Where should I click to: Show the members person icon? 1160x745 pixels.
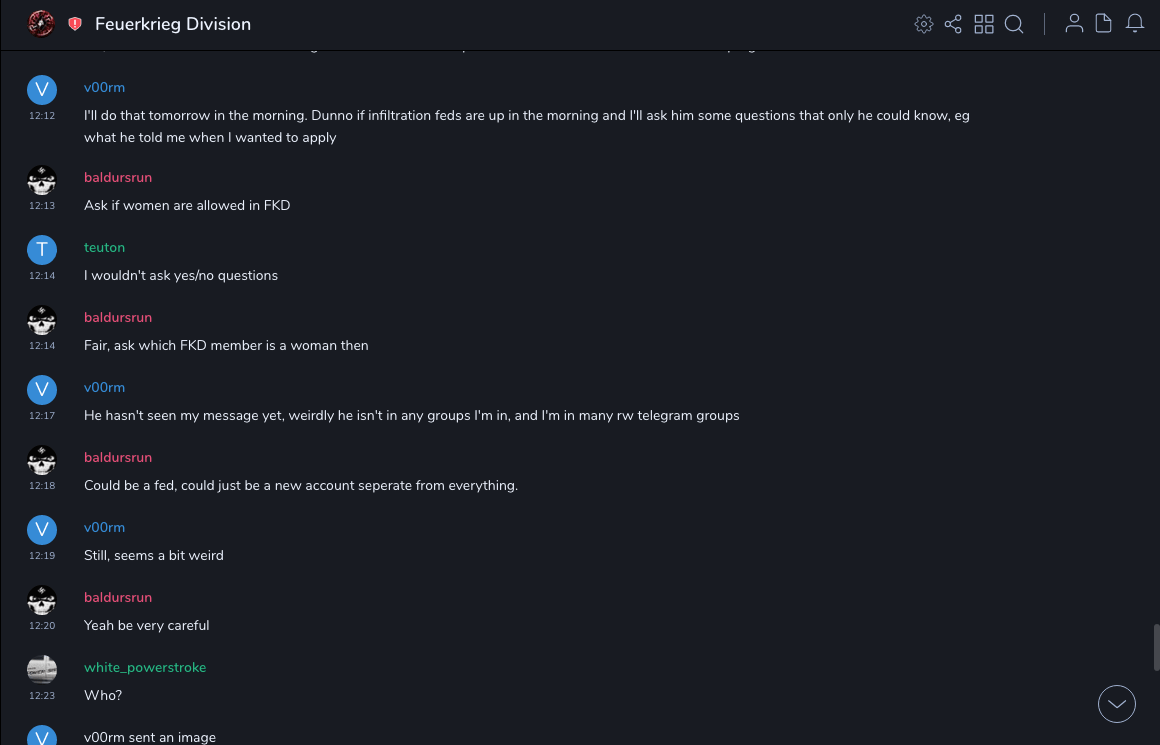1074,24
